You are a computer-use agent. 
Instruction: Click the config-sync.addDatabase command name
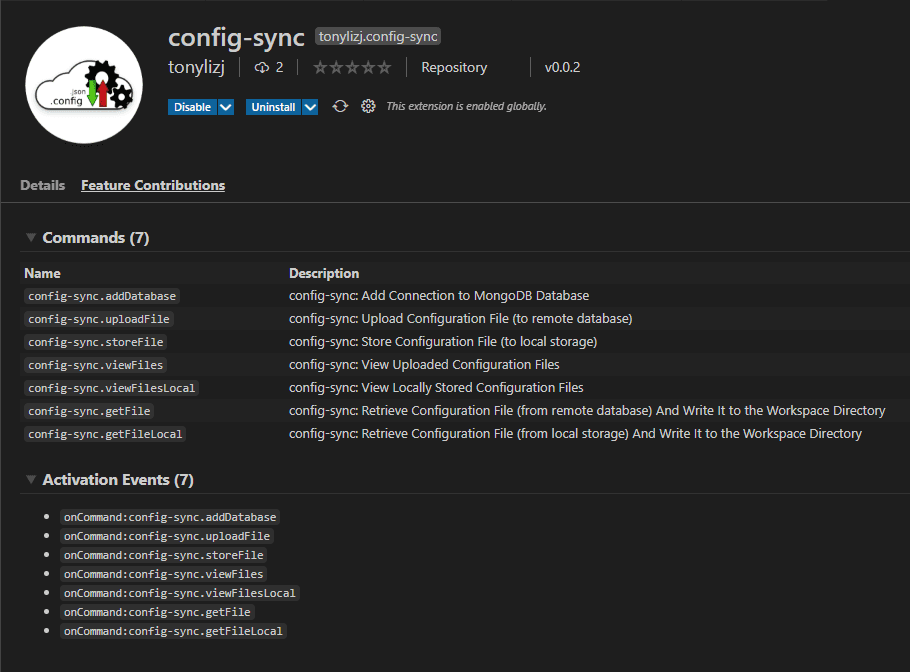point(102,296)
